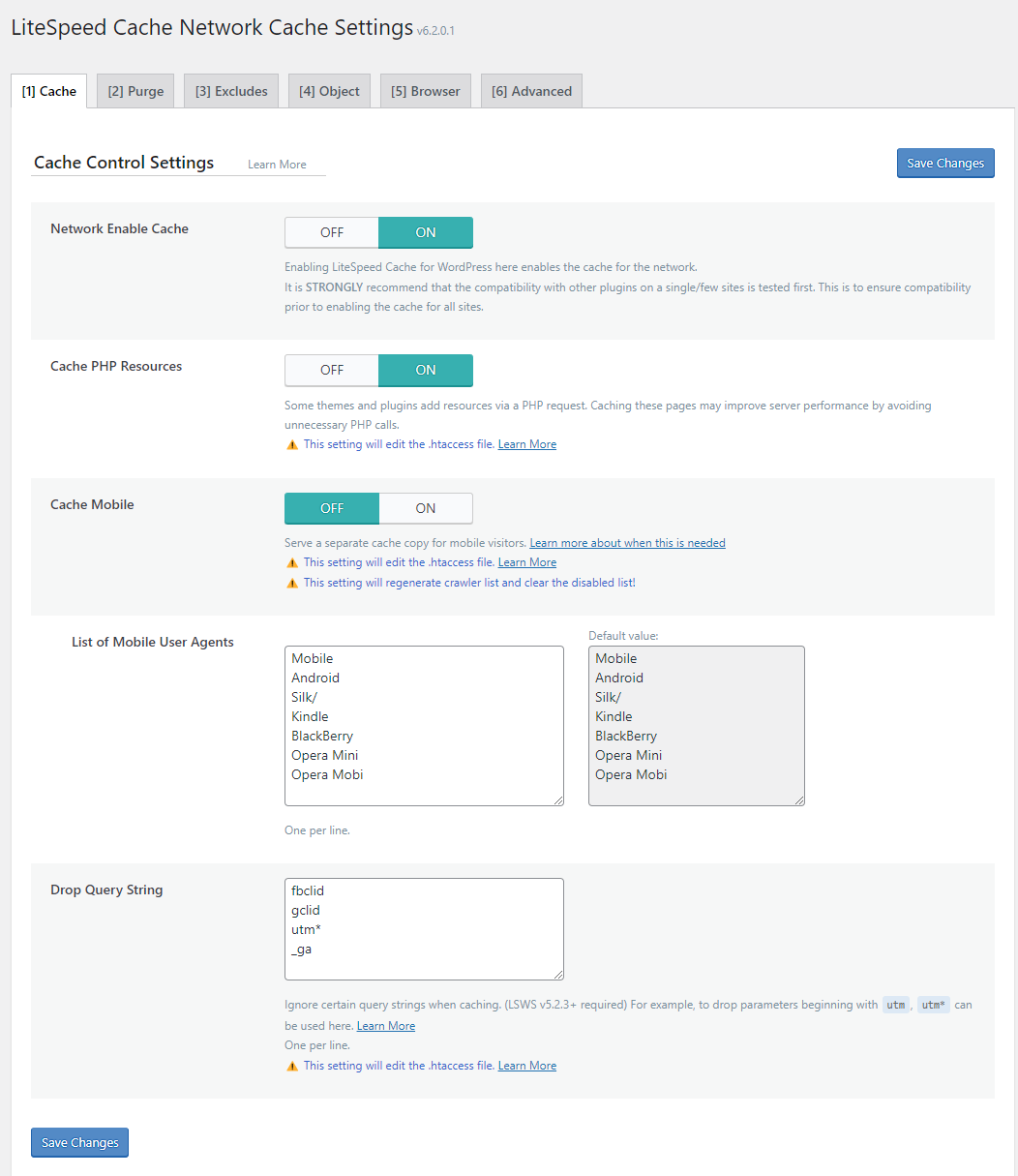Click the 'Default value:' caption
Viewport: 1018px width, 1176px height.
[623, 636]
